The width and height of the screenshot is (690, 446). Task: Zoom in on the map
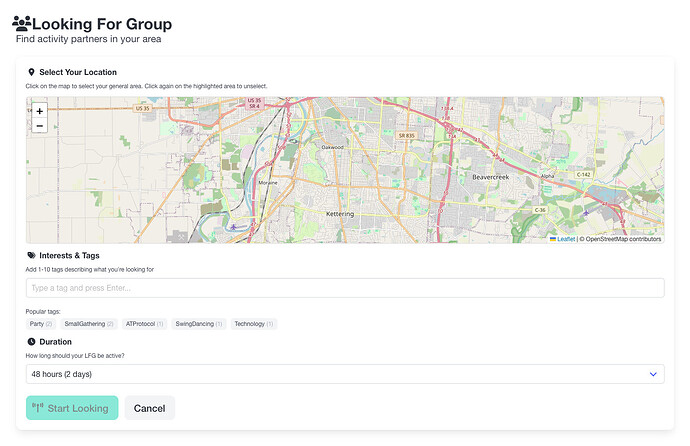click(x=39, y=111)
